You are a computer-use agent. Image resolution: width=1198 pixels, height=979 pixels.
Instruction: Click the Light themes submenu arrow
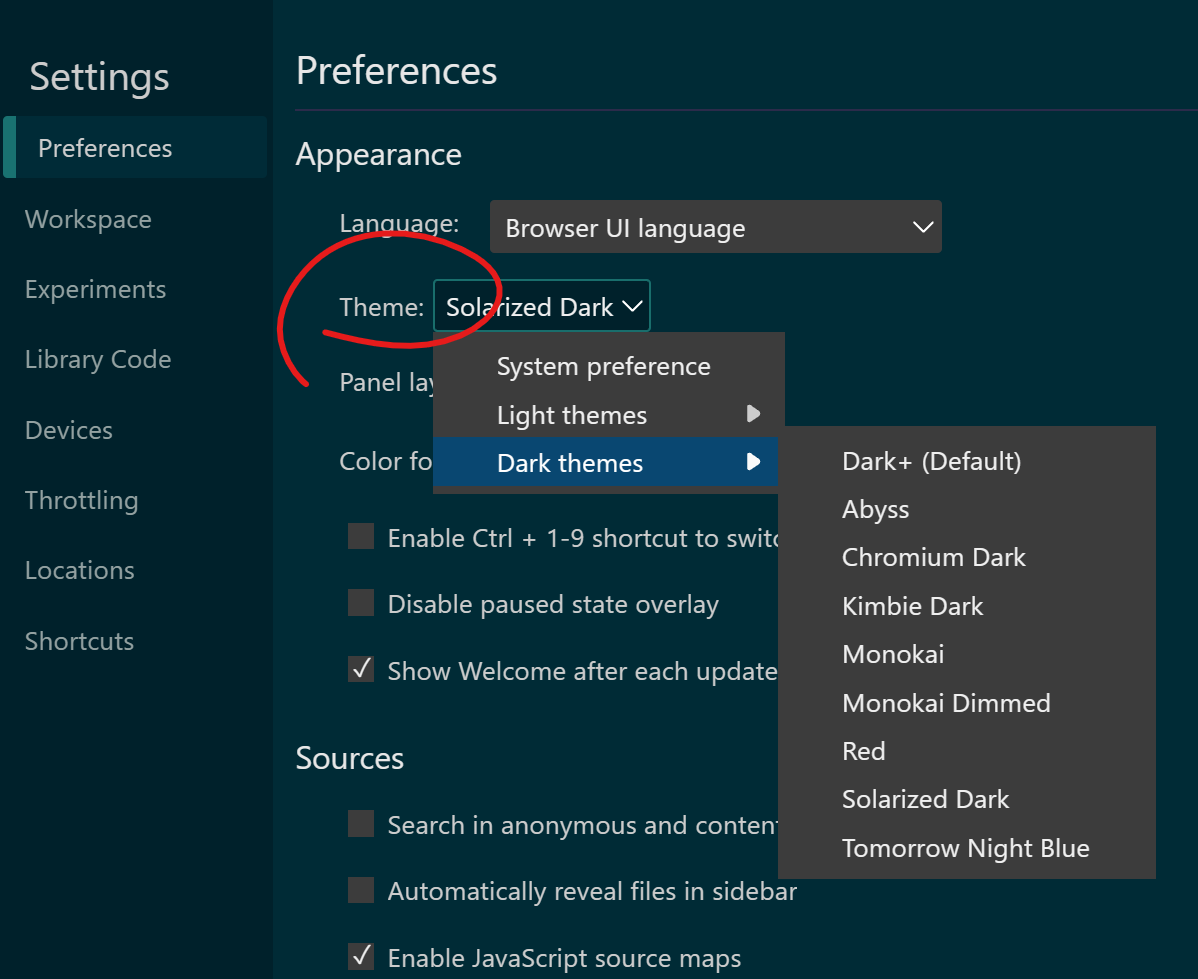pos(753,414)
